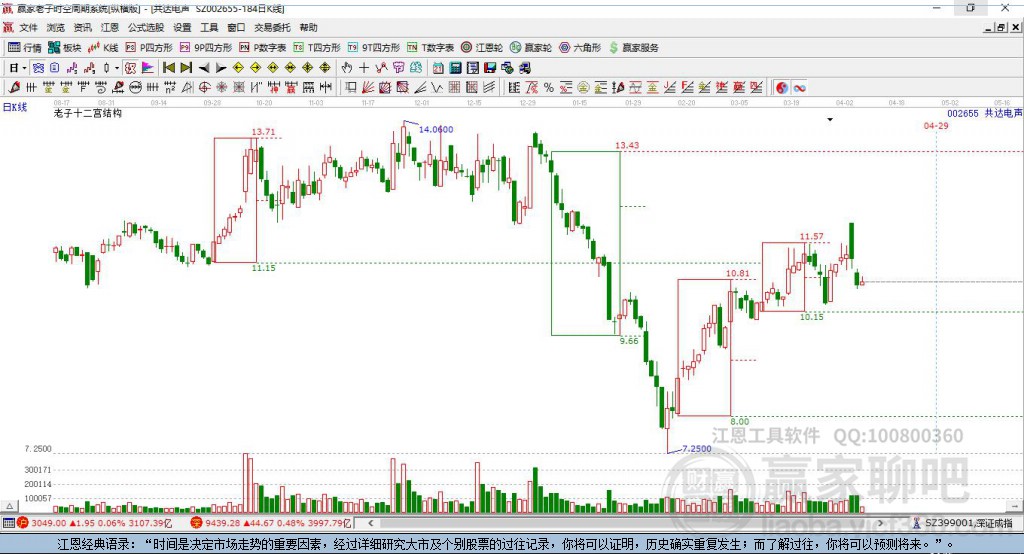
Task: Open the 浏览 menu
Action: point(56,27)
